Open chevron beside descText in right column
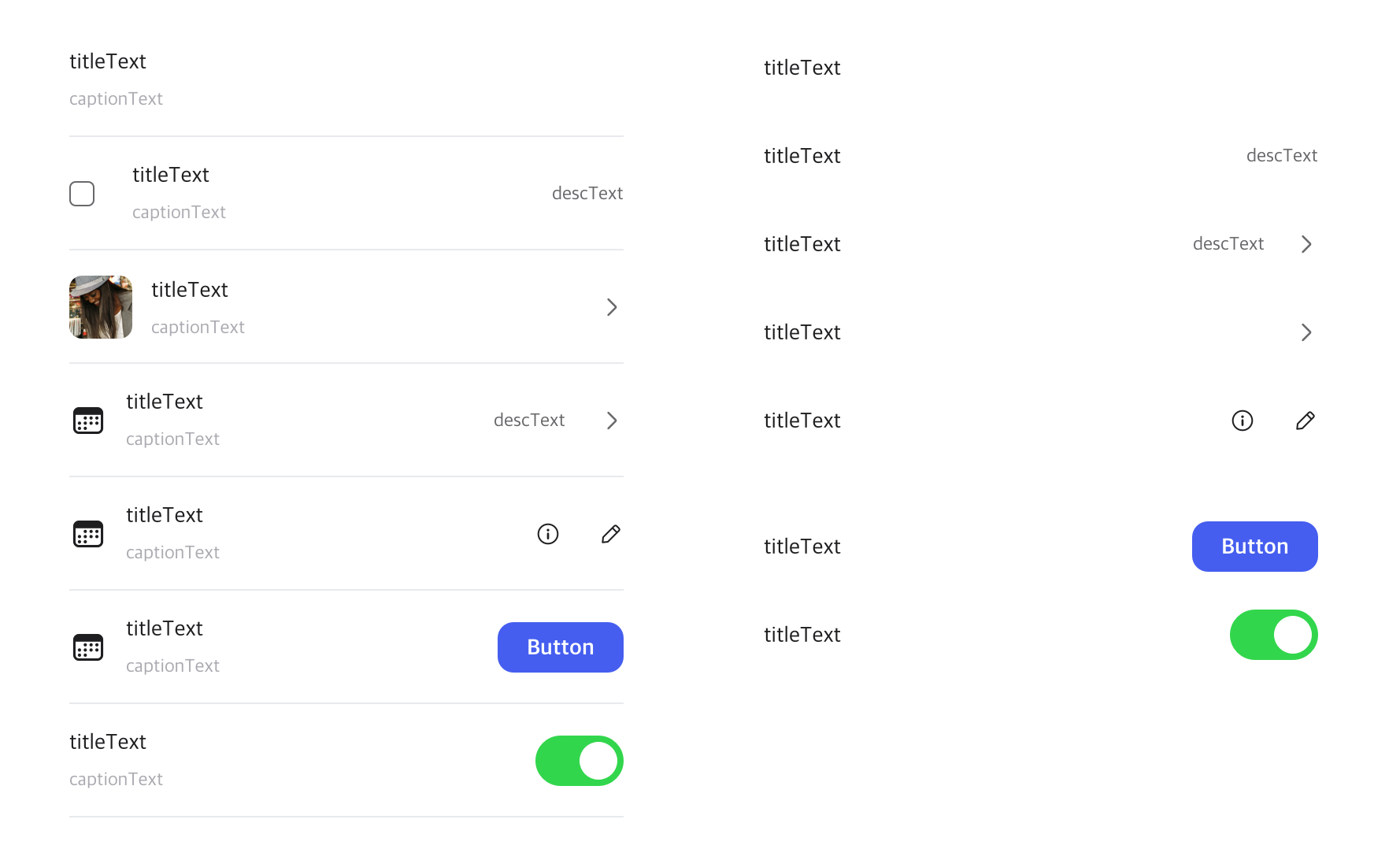The height and width of the screenshot is (860, 1400). (x=1306, y=244)
